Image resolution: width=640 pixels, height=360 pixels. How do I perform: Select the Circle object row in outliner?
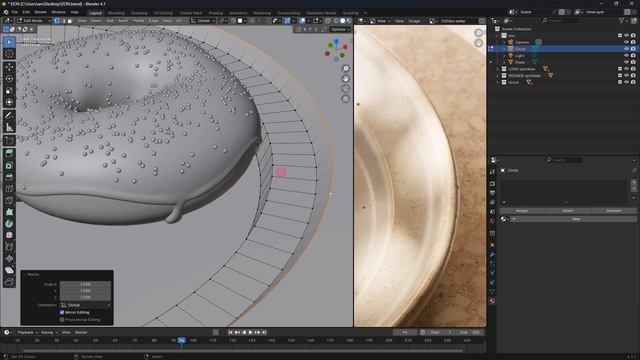(563, 49)
